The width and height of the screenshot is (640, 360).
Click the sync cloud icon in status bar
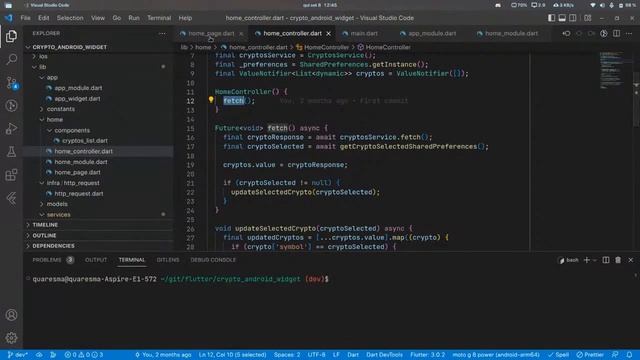pyautogui.click(x=39, y=355)
